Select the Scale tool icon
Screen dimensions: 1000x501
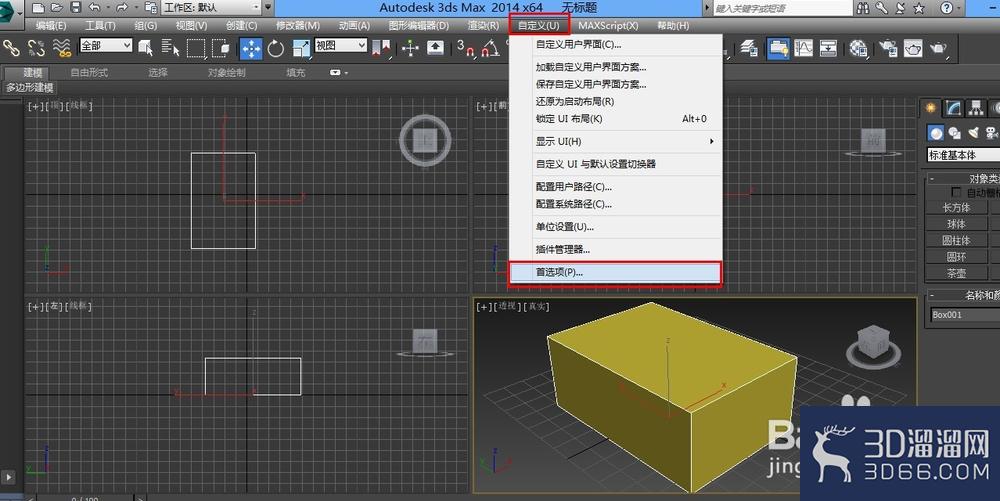(300, 48)
